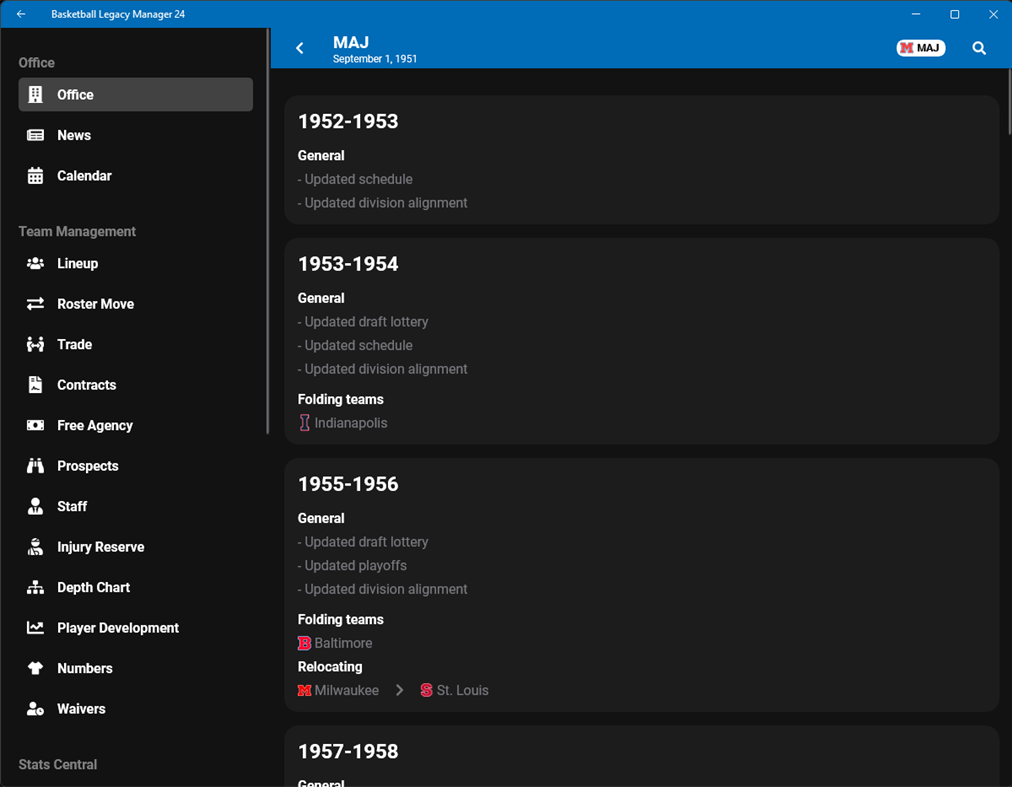Click the Roster Move swap arrows icon

35,304
